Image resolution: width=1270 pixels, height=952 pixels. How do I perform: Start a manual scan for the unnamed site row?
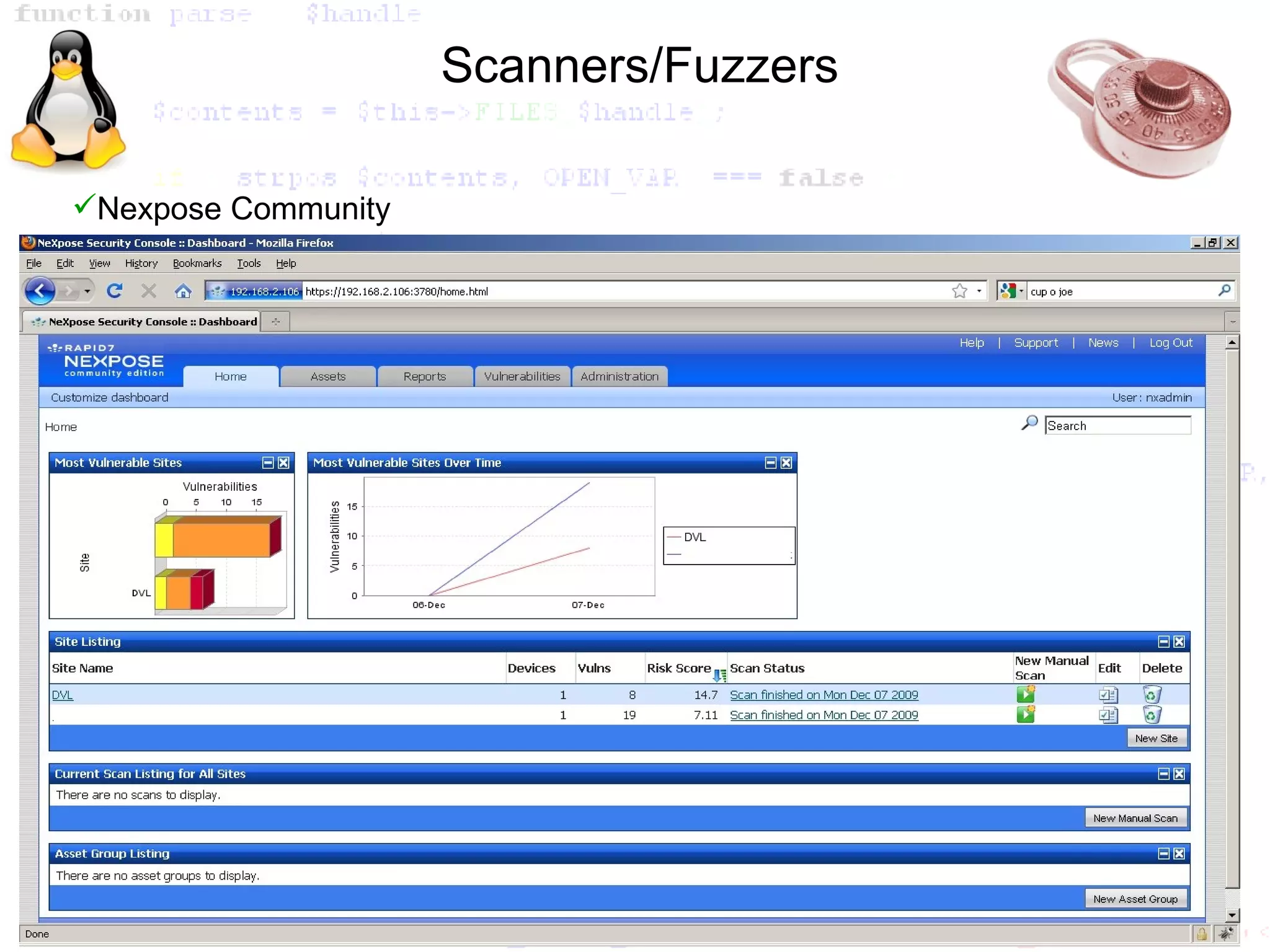click(x=1026, y=714)
